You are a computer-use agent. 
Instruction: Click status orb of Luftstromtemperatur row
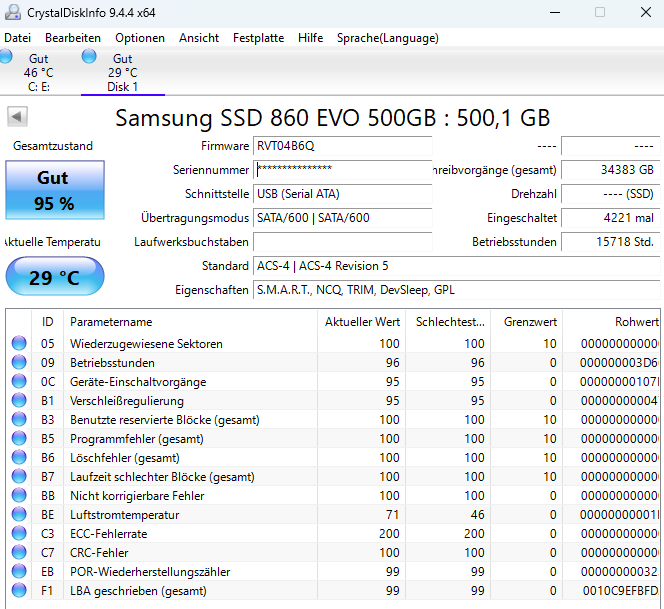coord(19,514)
